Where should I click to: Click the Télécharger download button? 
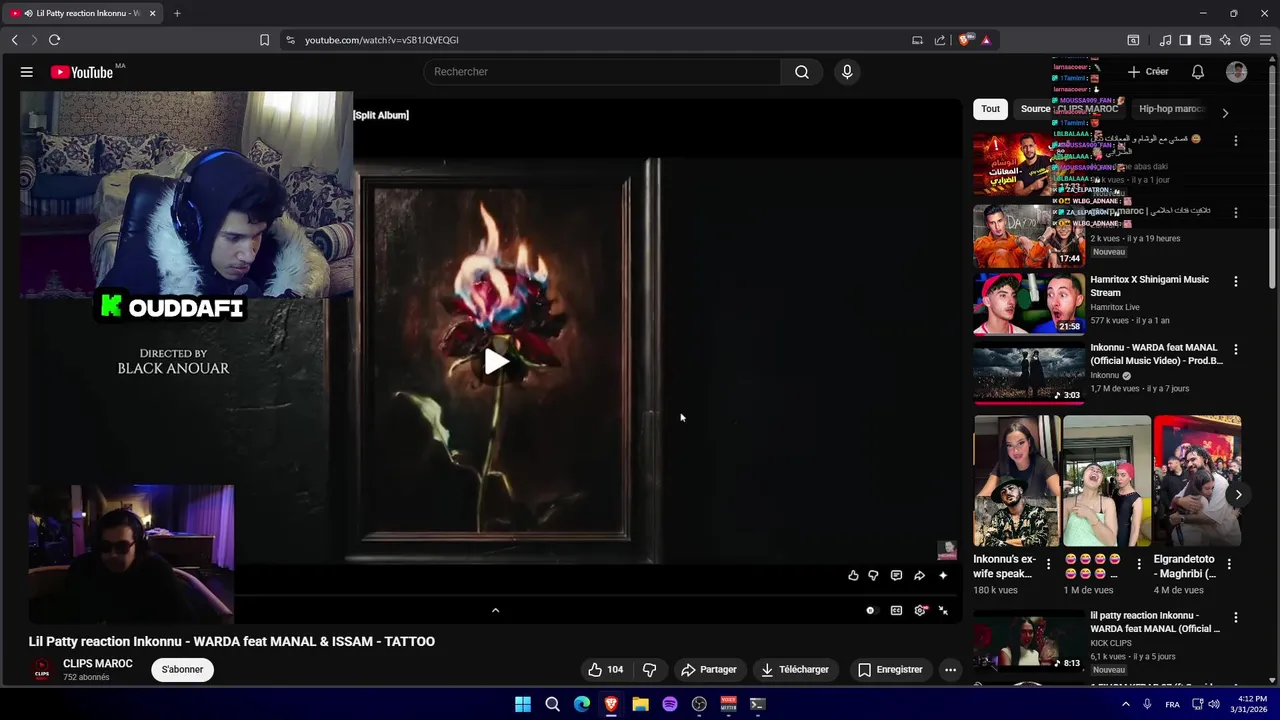(794, 670)
